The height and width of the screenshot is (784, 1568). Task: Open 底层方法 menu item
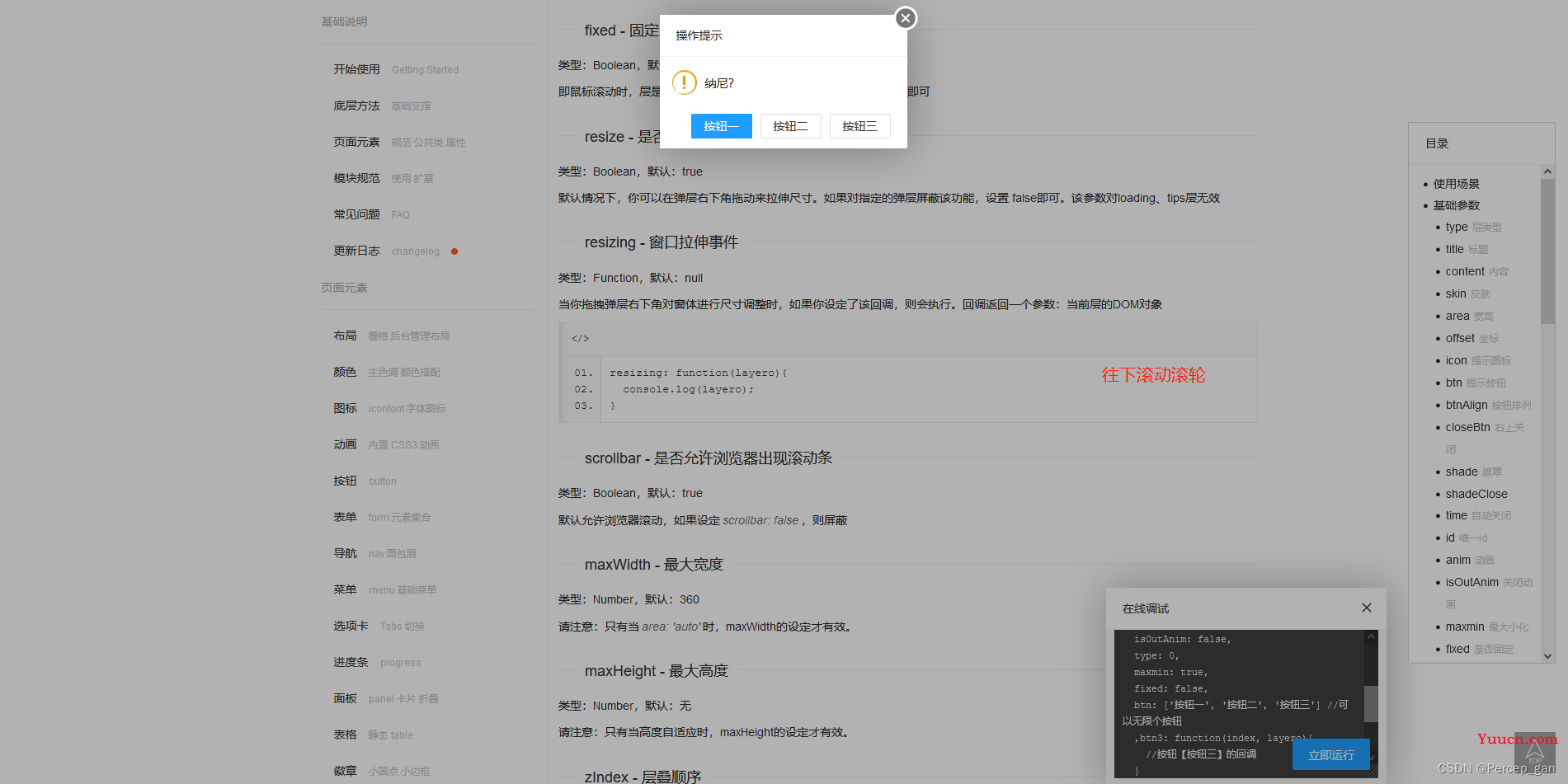[x=383, y=106]
